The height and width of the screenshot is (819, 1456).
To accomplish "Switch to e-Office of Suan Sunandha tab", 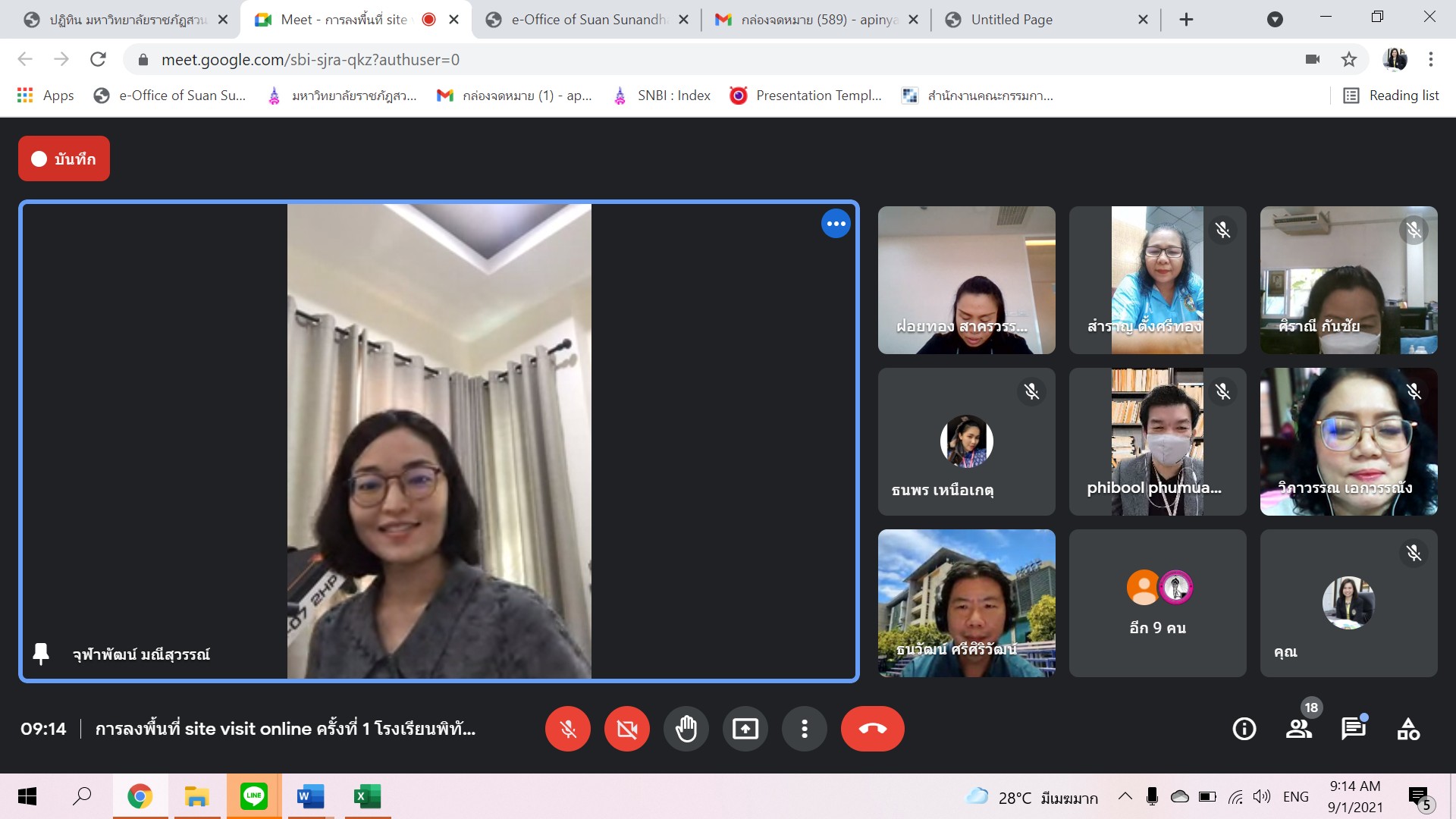I will tap(588, 20).
